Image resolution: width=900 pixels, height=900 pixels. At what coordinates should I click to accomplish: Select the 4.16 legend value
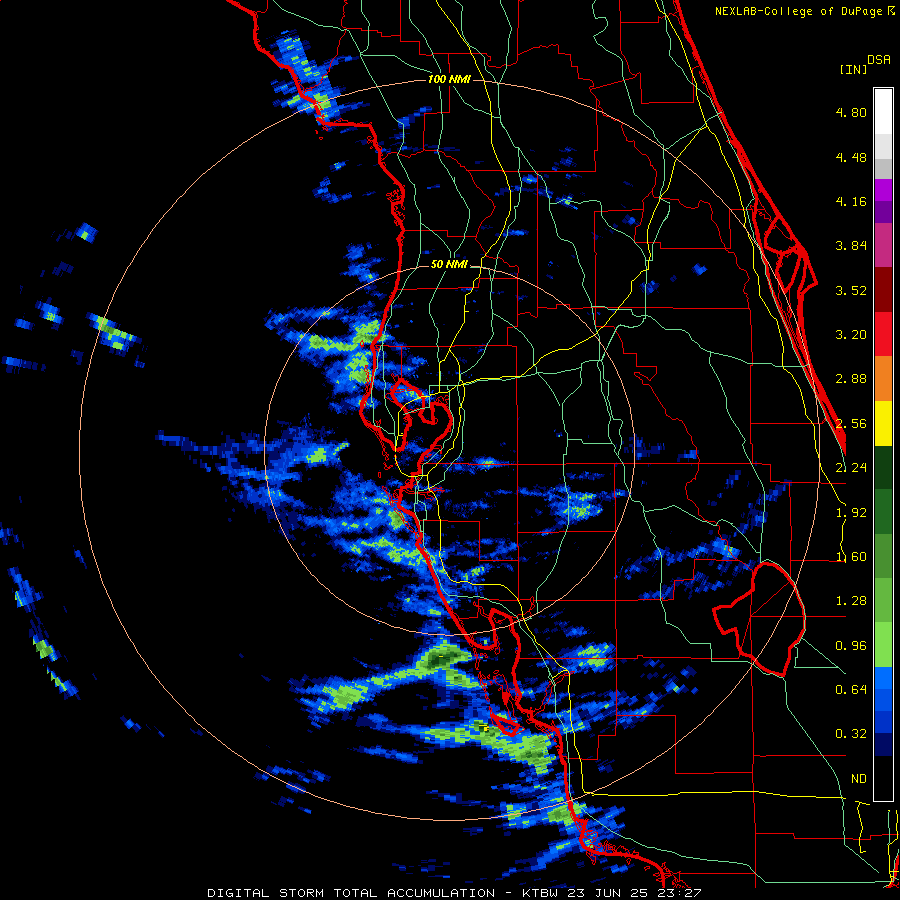point(851,201)
